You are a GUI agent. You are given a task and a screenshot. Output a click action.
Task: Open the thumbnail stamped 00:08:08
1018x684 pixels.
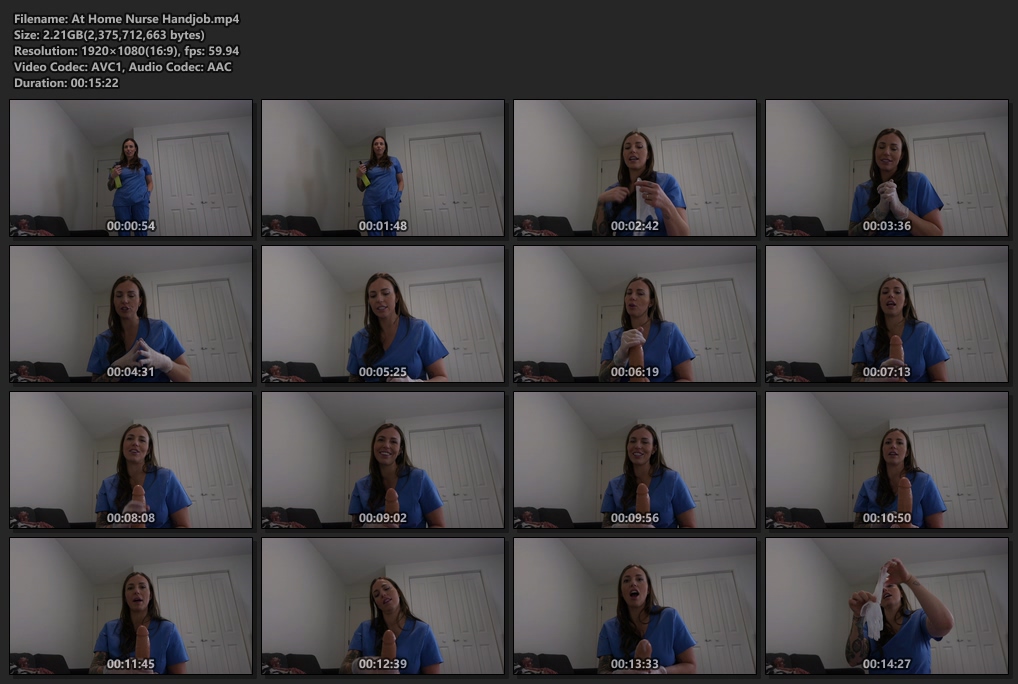tap(131, 460)
